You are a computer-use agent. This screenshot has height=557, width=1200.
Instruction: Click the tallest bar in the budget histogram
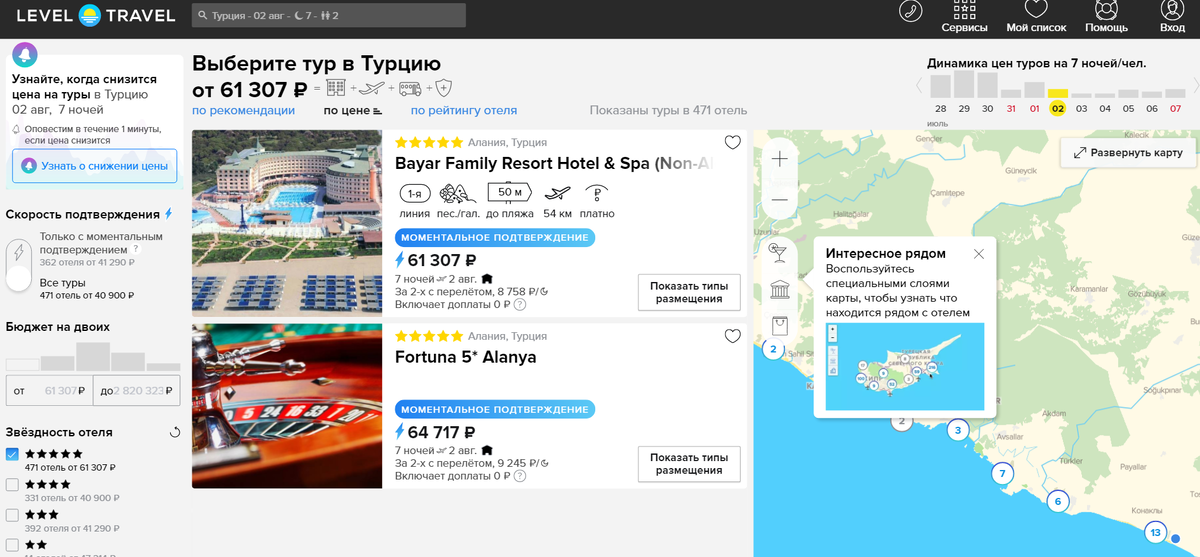click(x=93, y=357)
